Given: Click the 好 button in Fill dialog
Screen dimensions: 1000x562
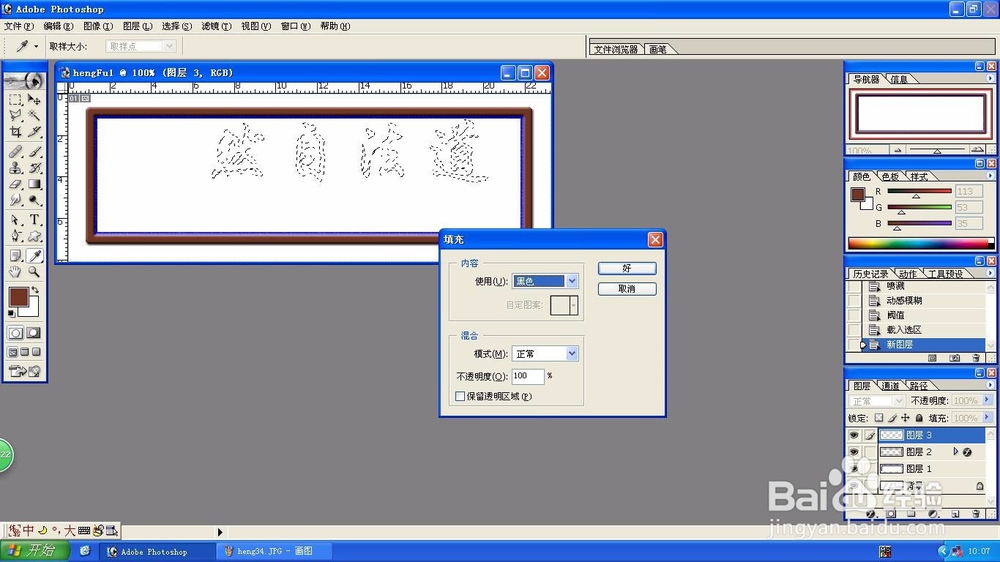Looking at the screenshot, I should tap(627, 268).
